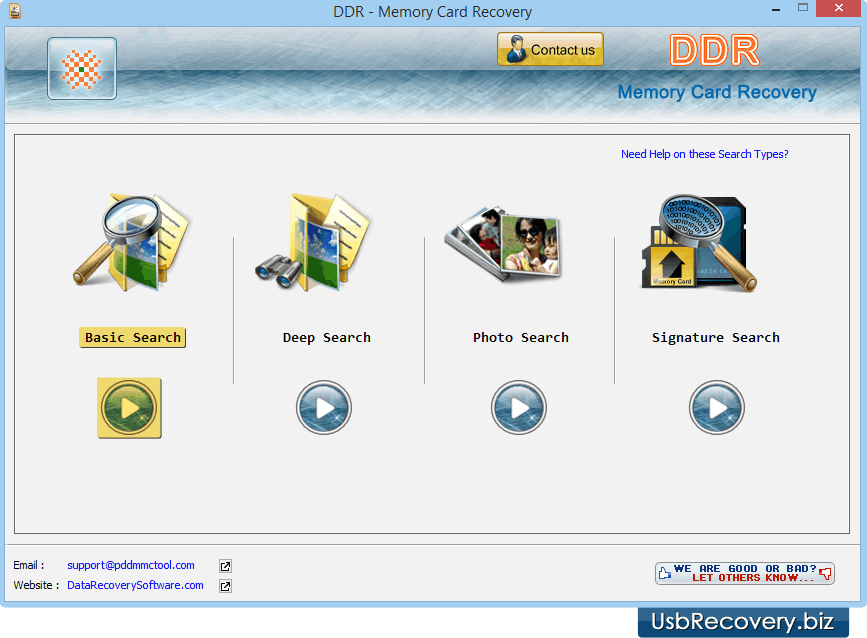The image size is (867, 638).
Task: Click the support@pddmmctool.com email link
Action: (131, 565)
